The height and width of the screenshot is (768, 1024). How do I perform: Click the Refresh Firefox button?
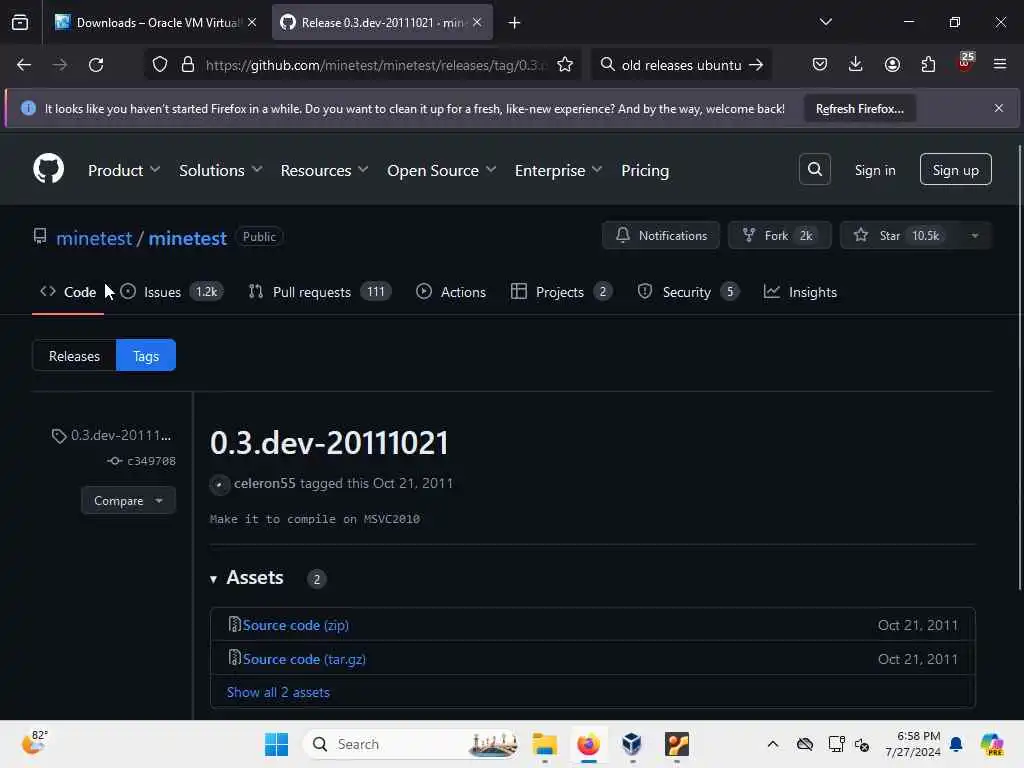pos(859,108)
